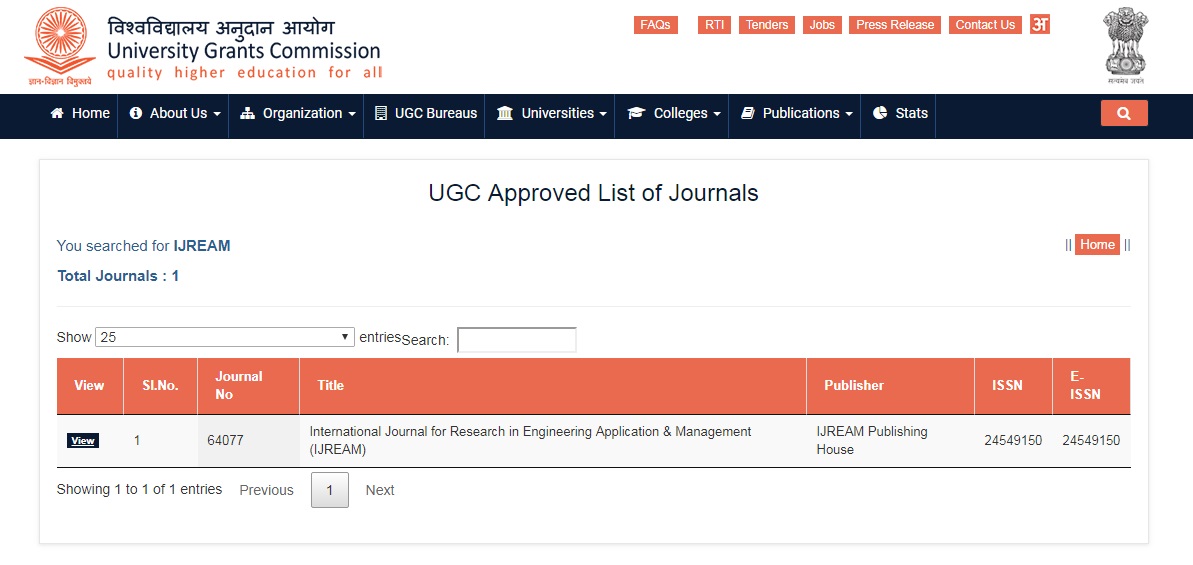Click the Indian national emblem image

[1125, 46]
